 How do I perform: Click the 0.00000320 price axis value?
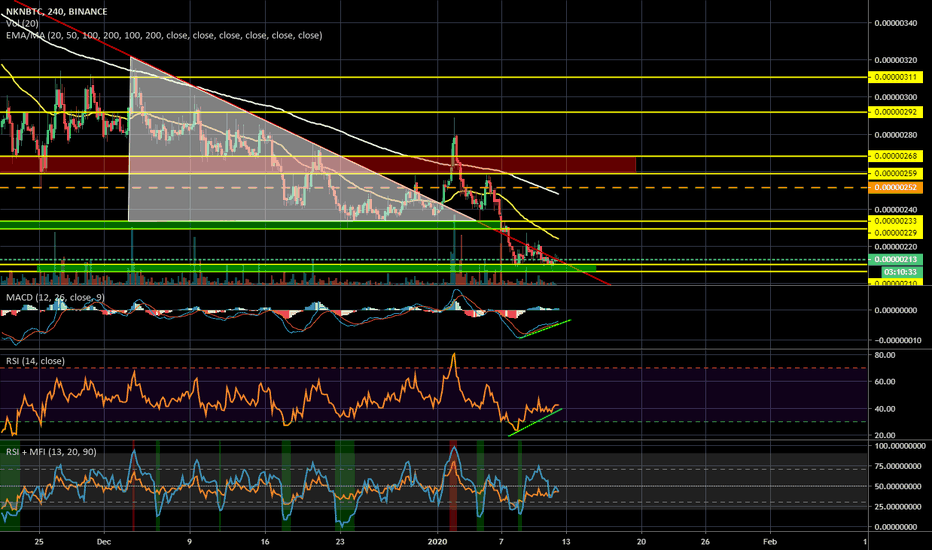click(895, 60)
